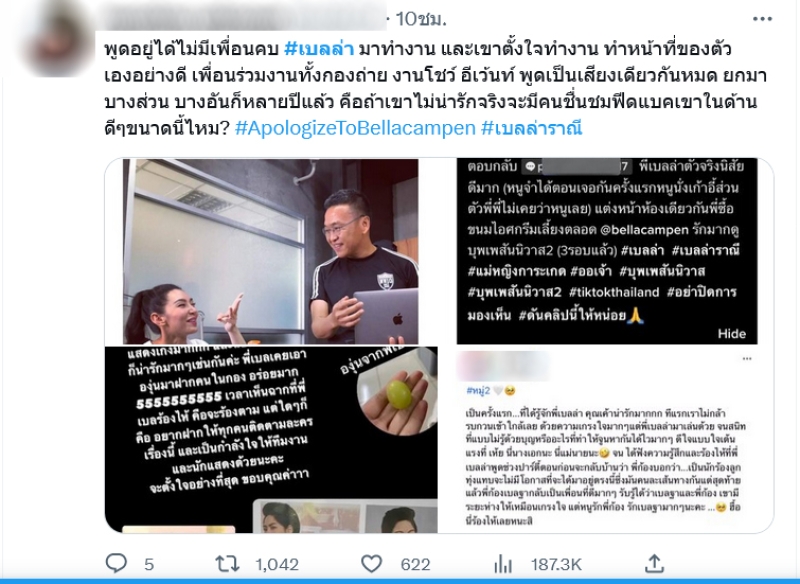Like the tweet with heart icon
Viewport: 800px width, 584px height.
point(371,564)
